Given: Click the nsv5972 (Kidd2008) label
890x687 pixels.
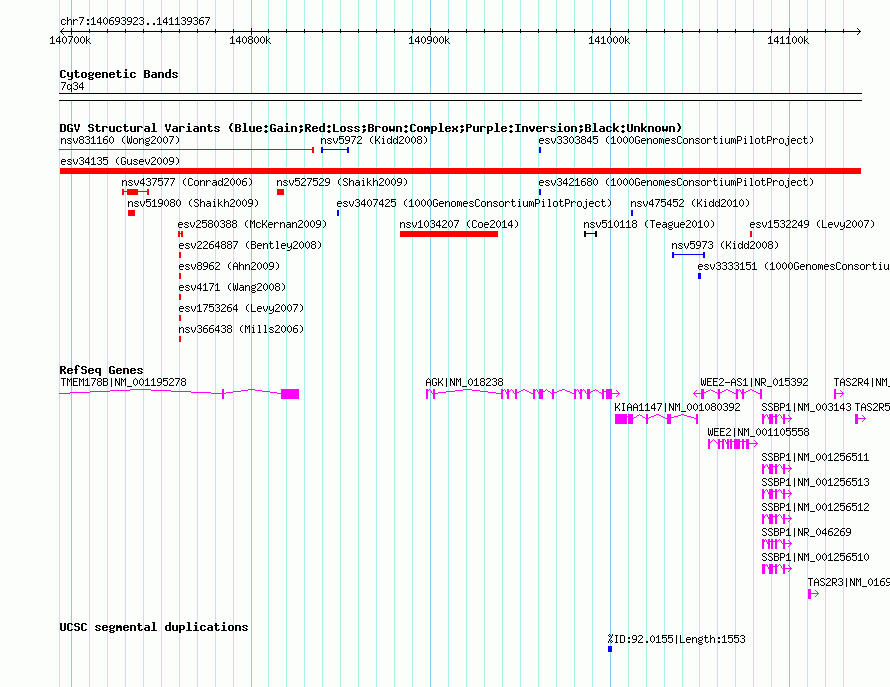Looking at the screenshot, I should point(374,140).
